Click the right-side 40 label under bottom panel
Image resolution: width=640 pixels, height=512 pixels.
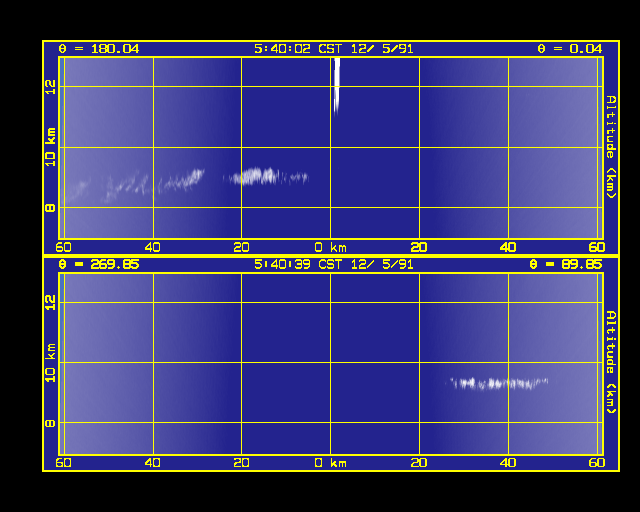tap(508, 463)
